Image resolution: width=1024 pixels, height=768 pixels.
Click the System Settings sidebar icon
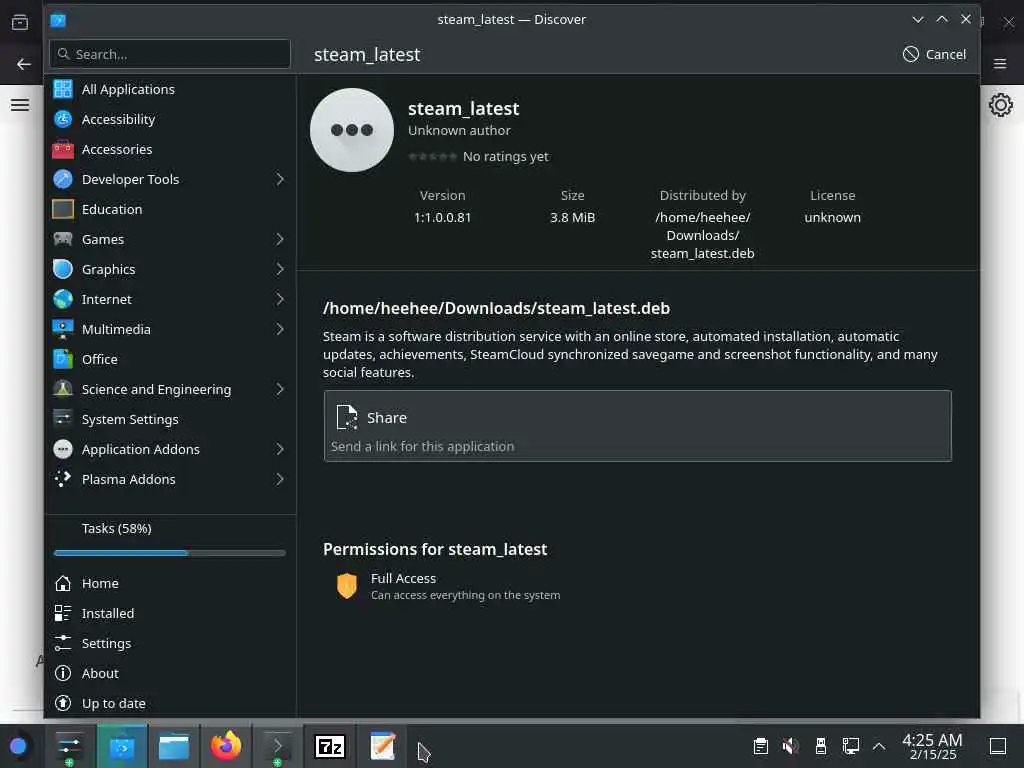63,419
